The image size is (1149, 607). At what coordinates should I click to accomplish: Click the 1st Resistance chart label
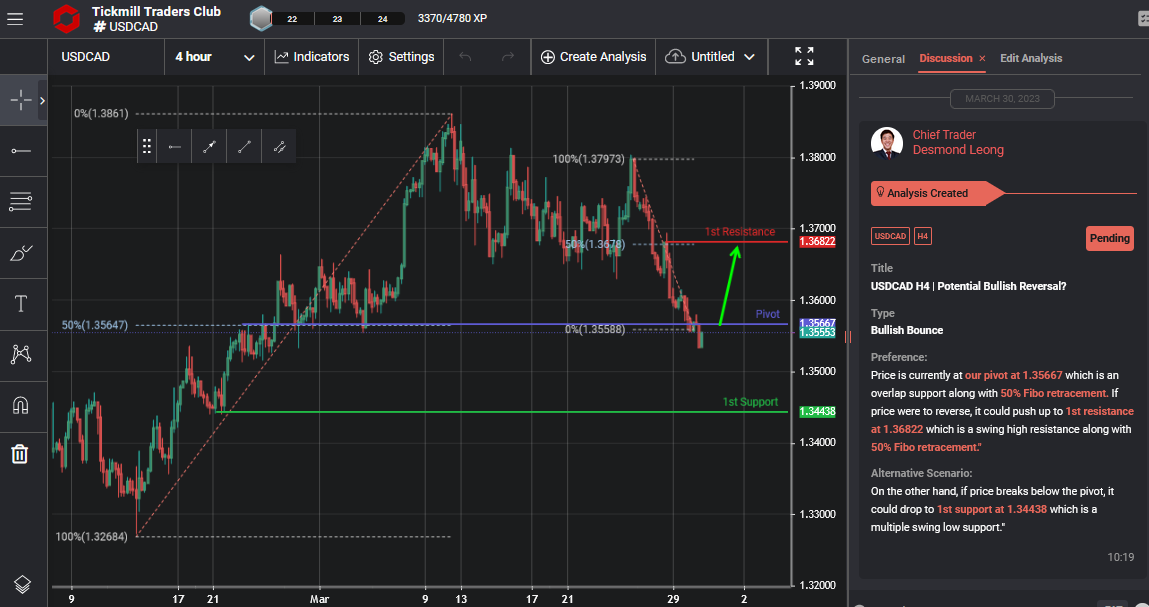[x=739, y=232]
